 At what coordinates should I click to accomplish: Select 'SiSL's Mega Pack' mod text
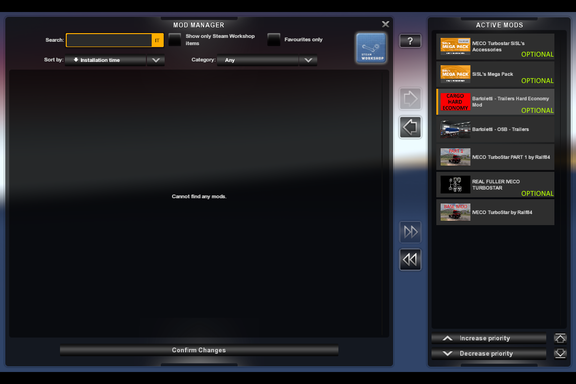coord(493,74)
